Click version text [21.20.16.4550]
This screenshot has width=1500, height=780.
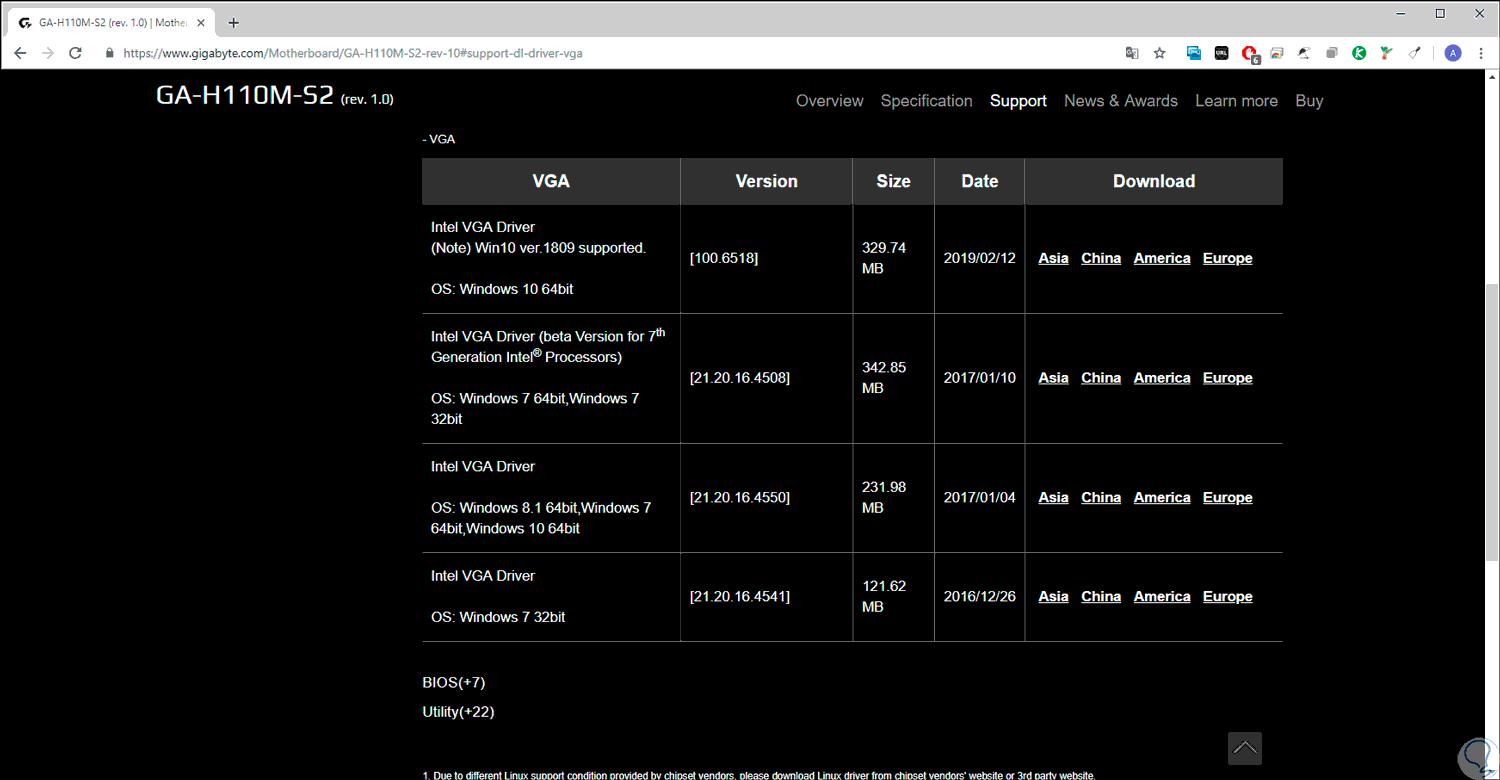click(740, 497)
